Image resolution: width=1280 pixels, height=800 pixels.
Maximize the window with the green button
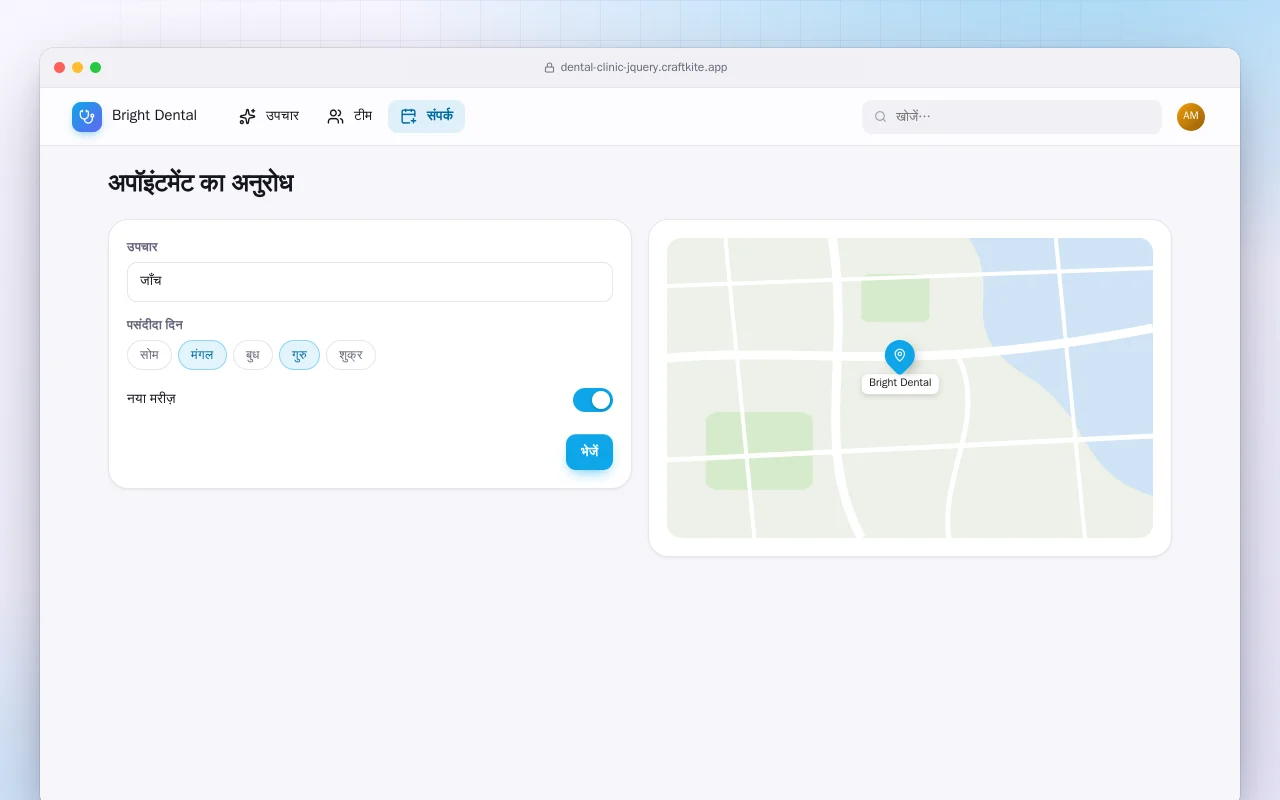coord(96,68)
